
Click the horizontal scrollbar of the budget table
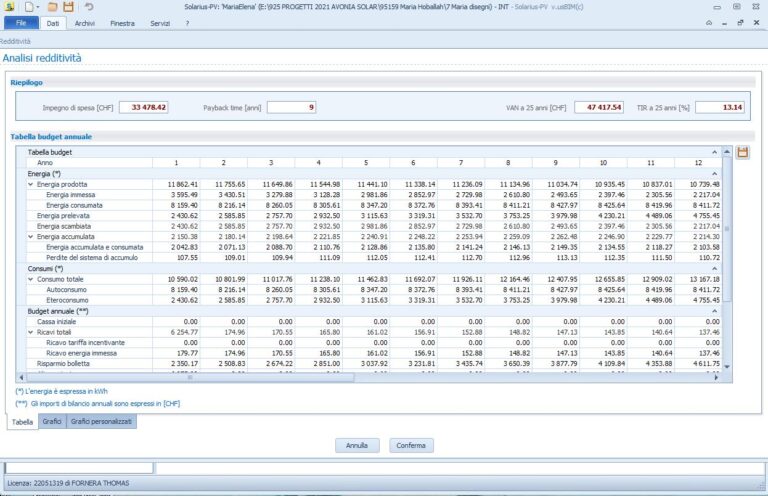point(190,378)
